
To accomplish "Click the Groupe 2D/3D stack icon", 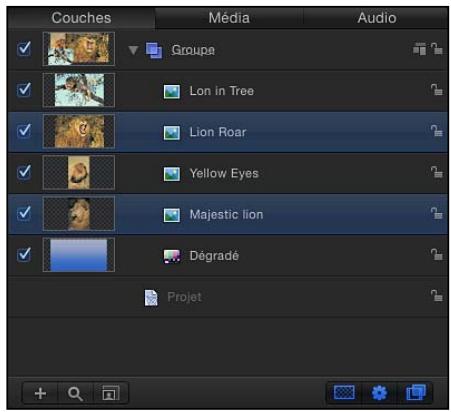I will 419,49.
